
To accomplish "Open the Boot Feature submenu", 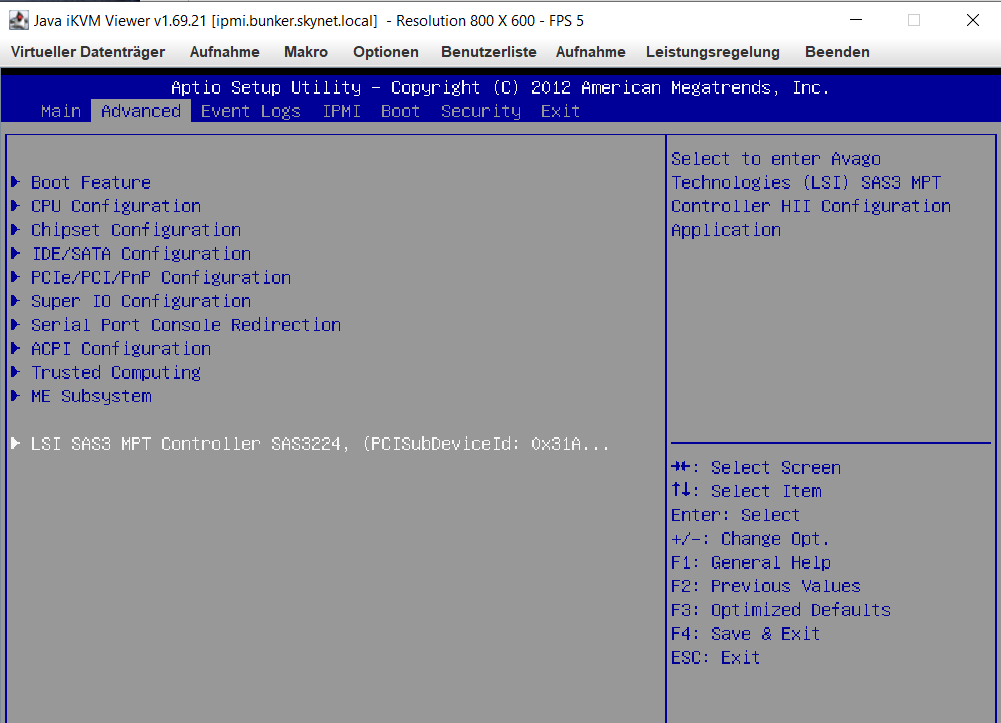I will click(x=91, y=183).
